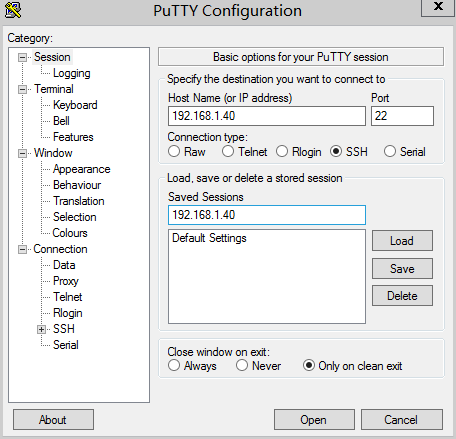
Task: Open the Features settings category
Action: (73, 137)
